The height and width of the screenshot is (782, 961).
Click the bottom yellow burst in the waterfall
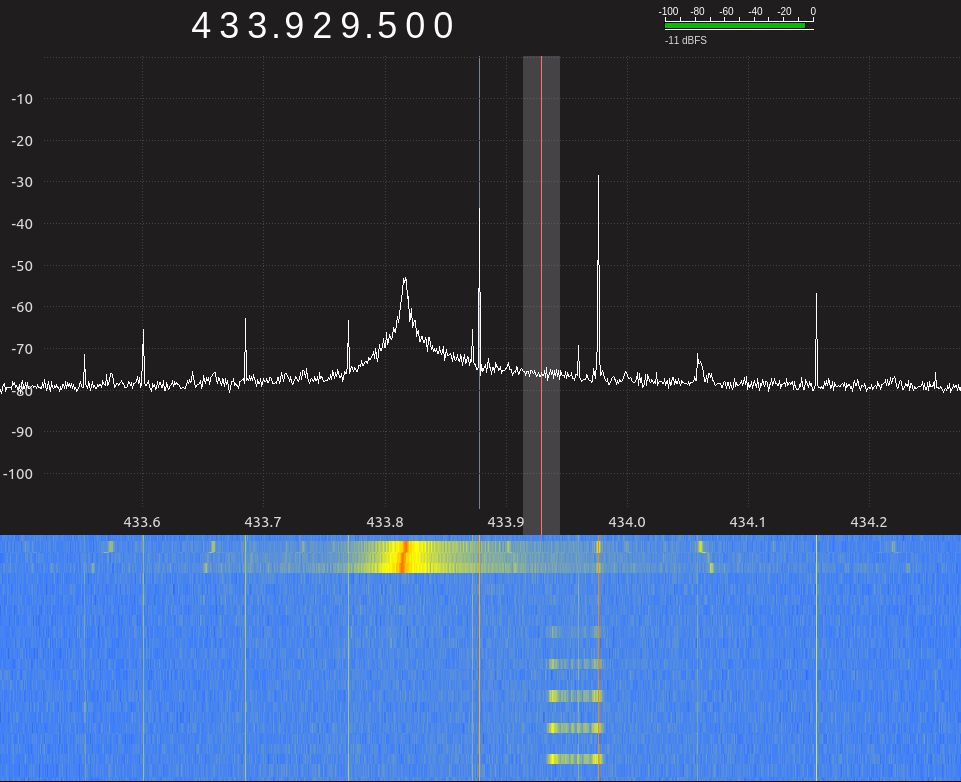[575, 759]
